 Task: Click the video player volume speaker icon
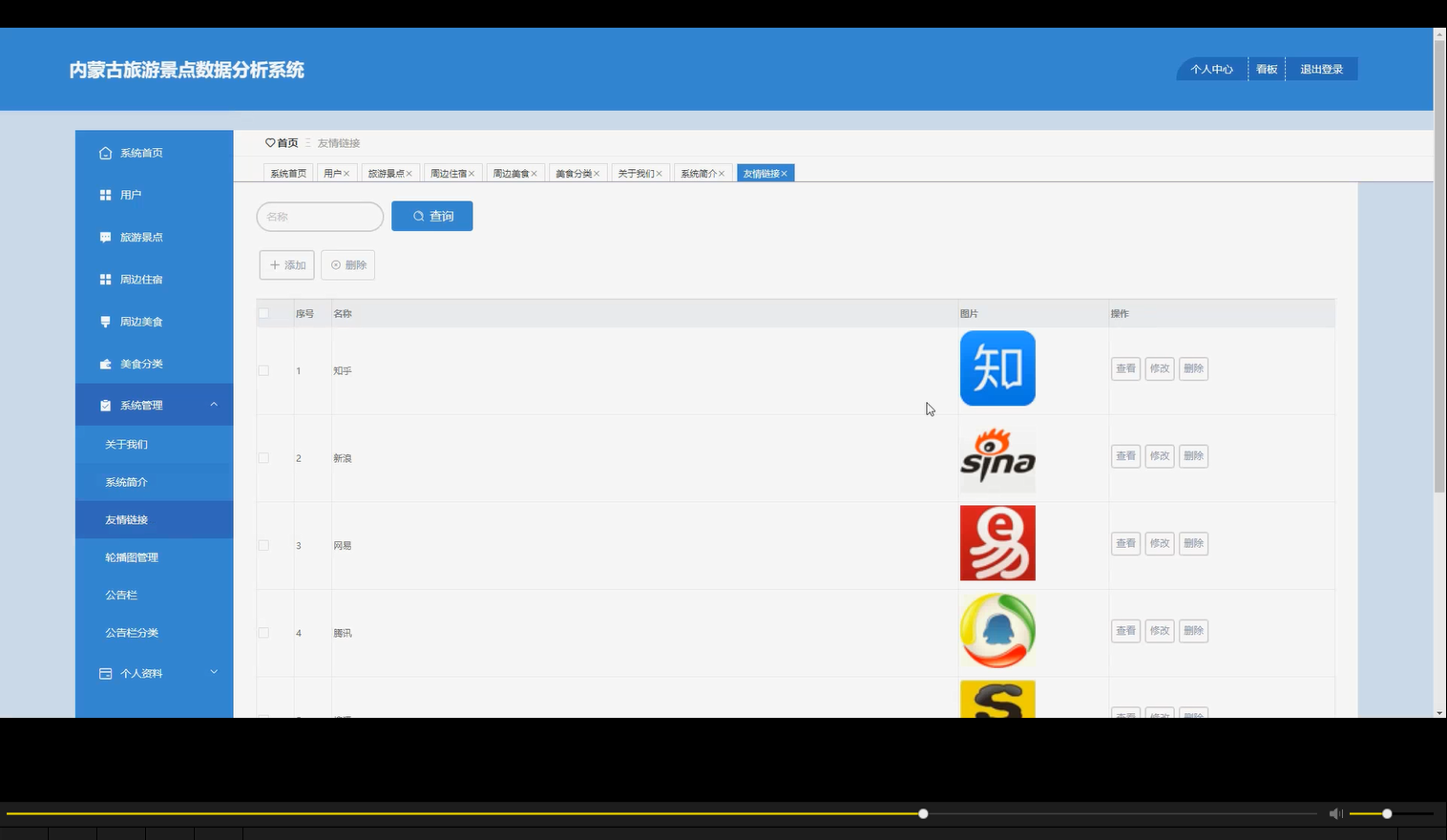[x=1336, y=813]
